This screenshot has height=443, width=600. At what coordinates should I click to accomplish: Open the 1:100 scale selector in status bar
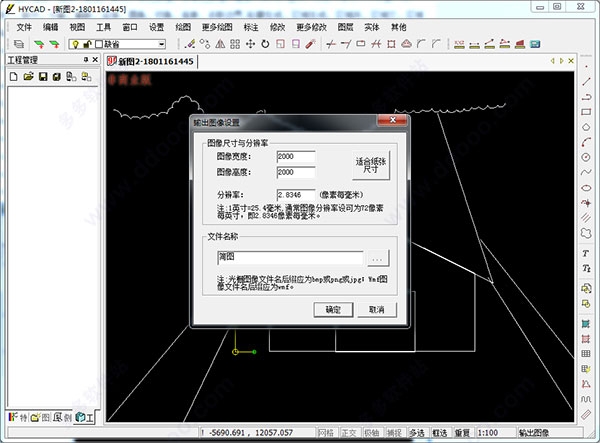tap(494, 433)
